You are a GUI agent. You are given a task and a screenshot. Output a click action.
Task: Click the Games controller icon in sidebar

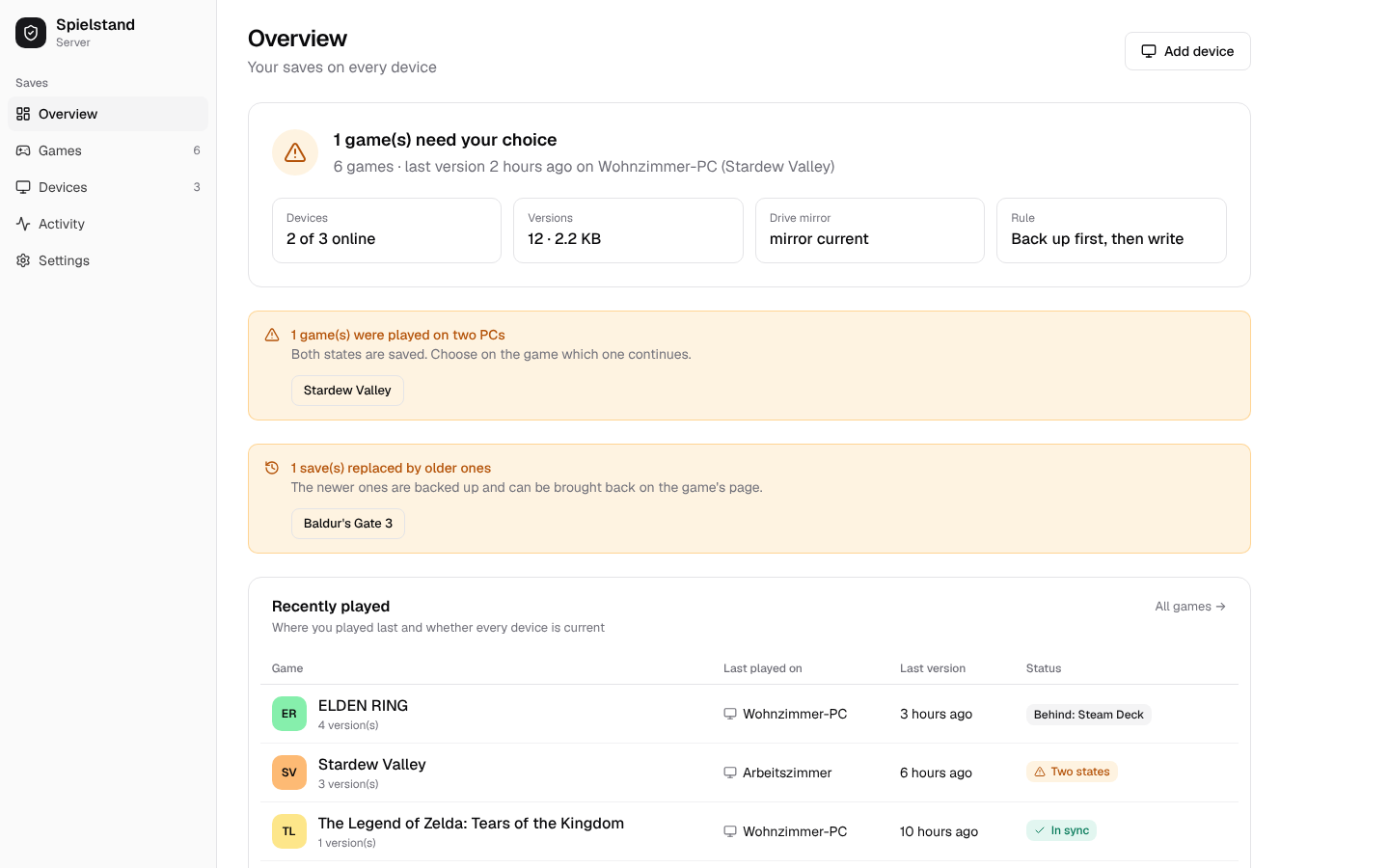[23, 150]
